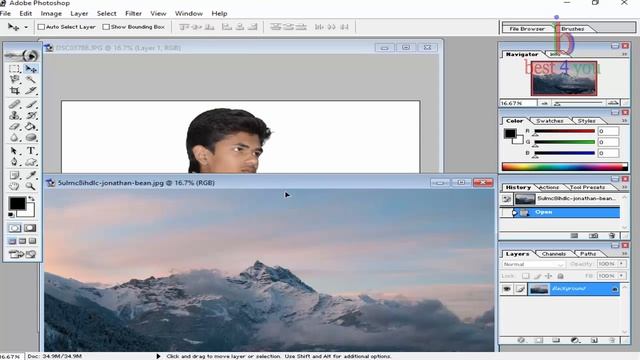Click Adobe Online picture atop the toolbox
The height and width of the screenshot is (360, 640).
(22, 56)
